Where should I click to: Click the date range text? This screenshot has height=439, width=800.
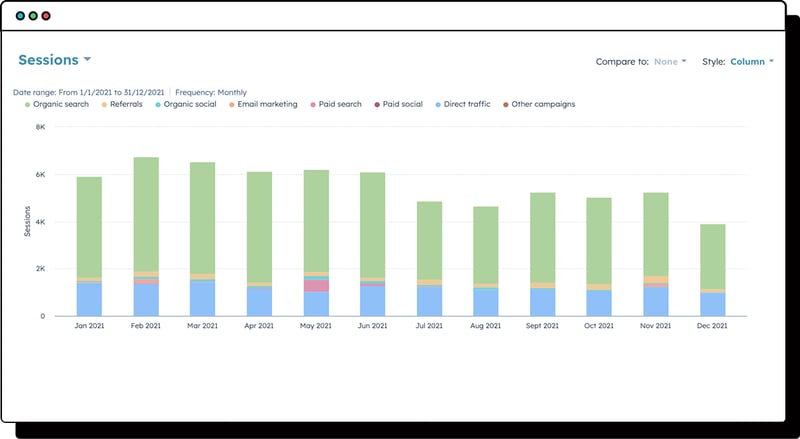[89, 92]
